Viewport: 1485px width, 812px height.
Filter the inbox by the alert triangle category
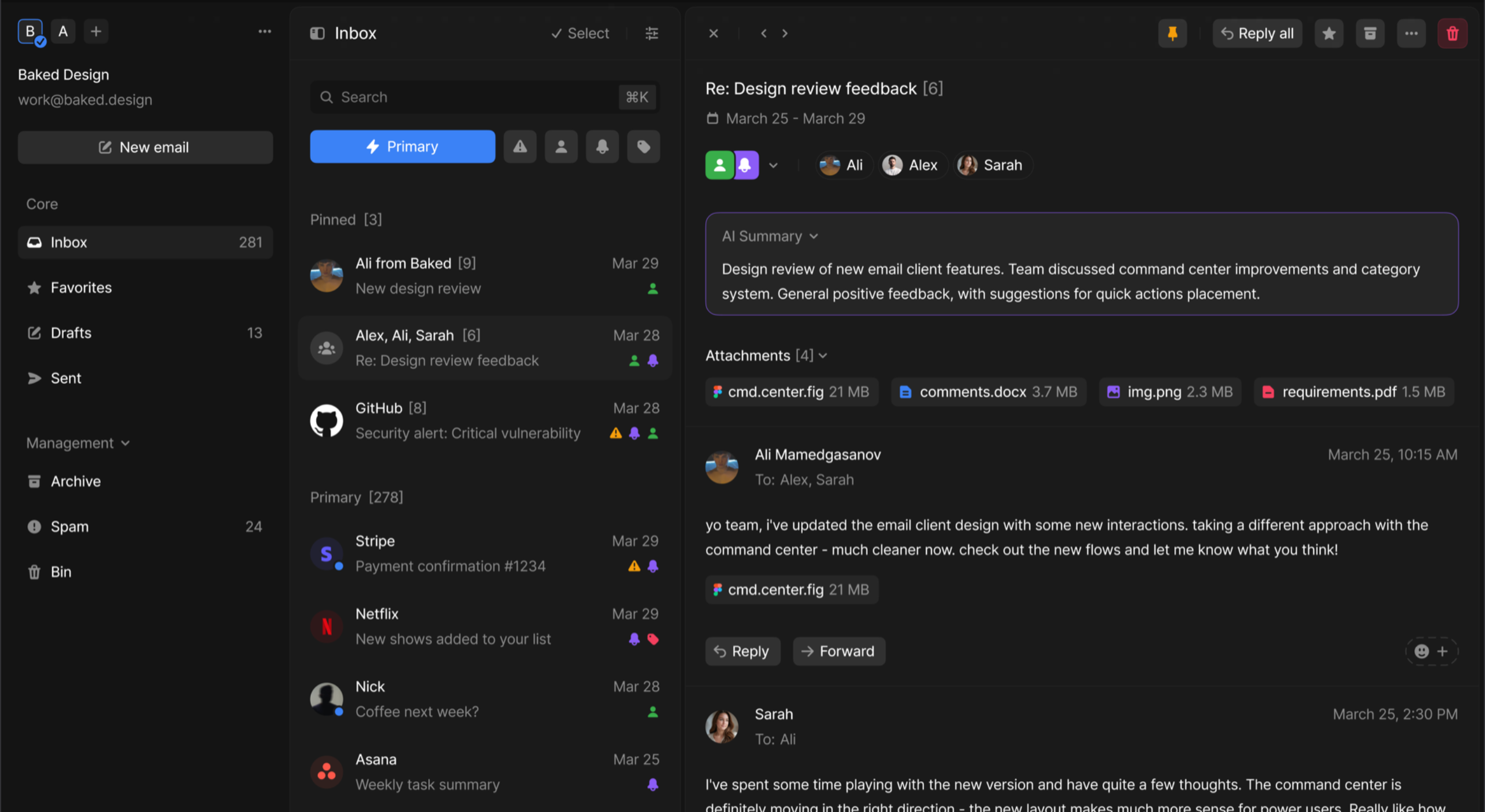coord(520,147)
